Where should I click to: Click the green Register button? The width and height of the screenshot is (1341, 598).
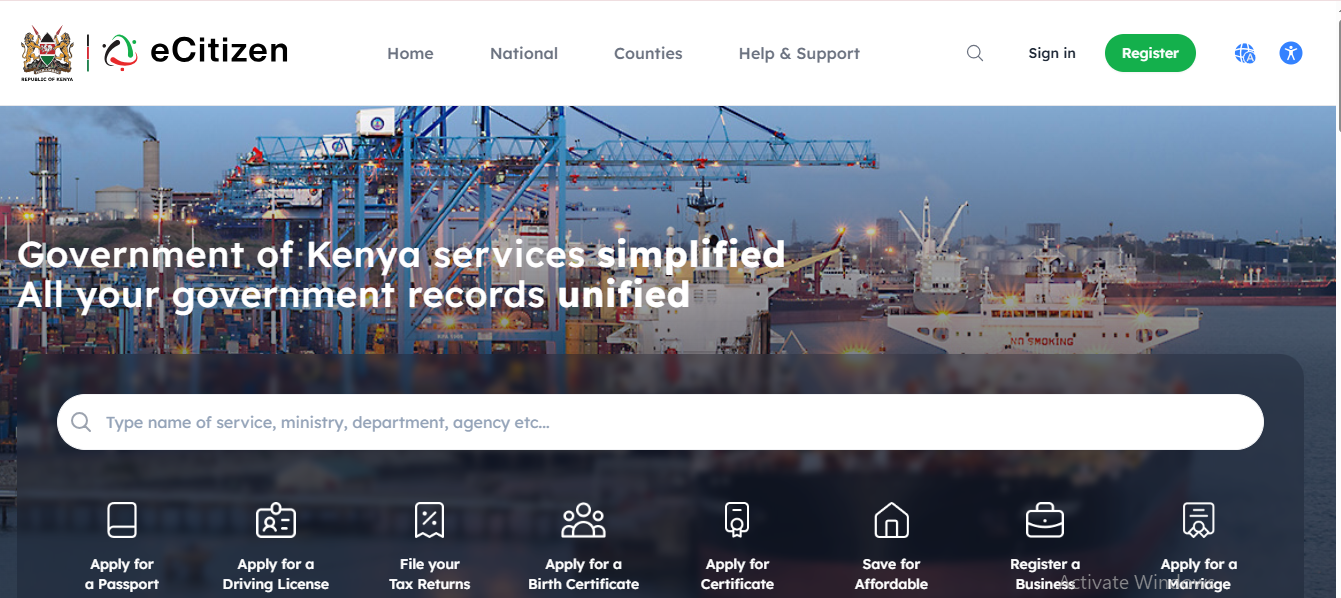click(x=1150, y=53)
